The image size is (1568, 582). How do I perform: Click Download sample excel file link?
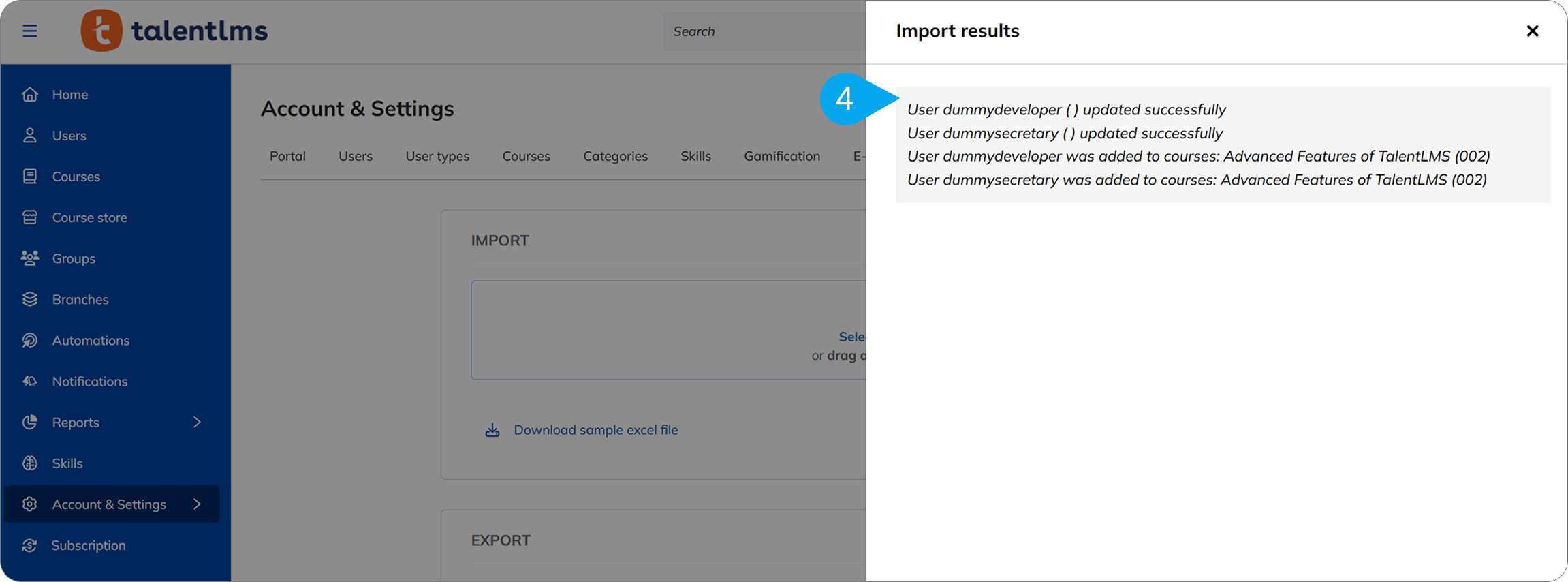click(x=595, y=430)
